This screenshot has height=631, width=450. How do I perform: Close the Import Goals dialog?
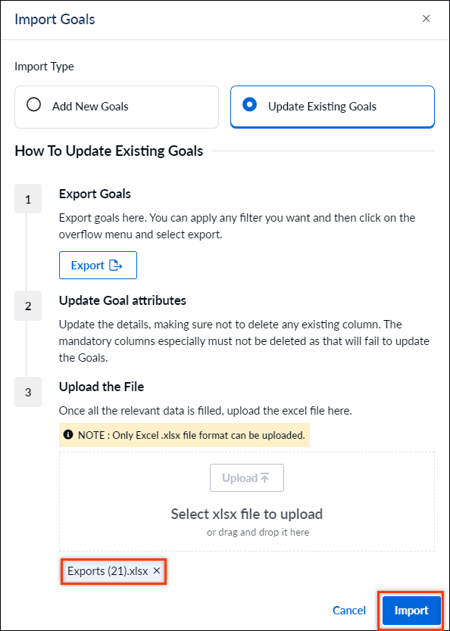(426, 19)
